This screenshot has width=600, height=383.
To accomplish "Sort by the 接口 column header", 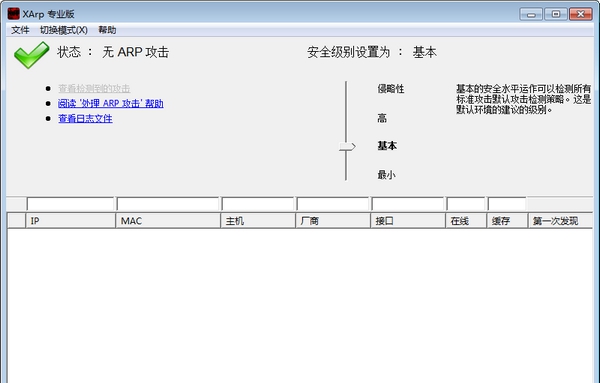I will (x=408, y=221).
